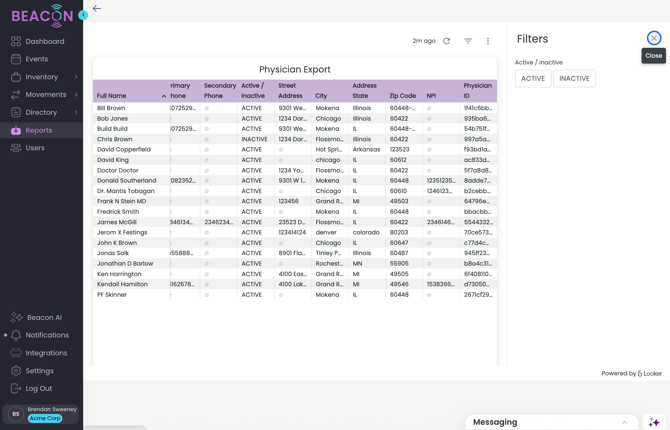Screen dimensions: 670x430
Task: Expand the Messaging panel
Action: coord(624,422)
